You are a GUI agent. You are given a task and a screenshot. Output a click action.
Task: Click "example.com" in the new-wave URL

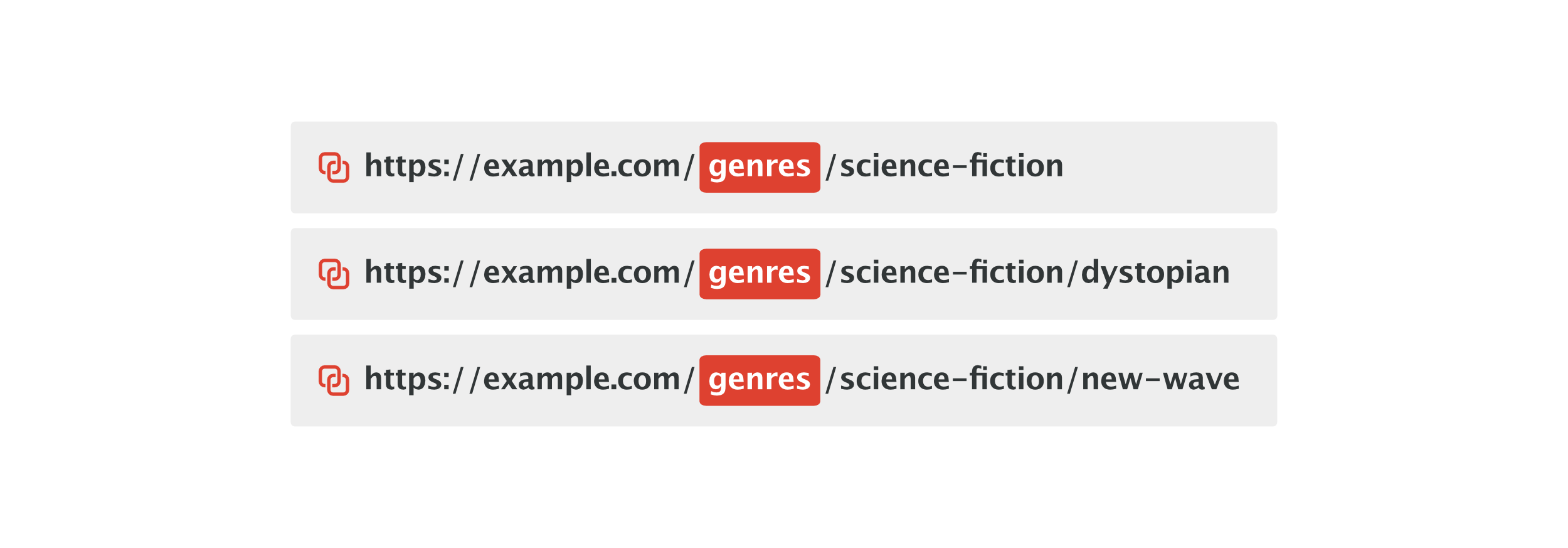click(581, 380)
